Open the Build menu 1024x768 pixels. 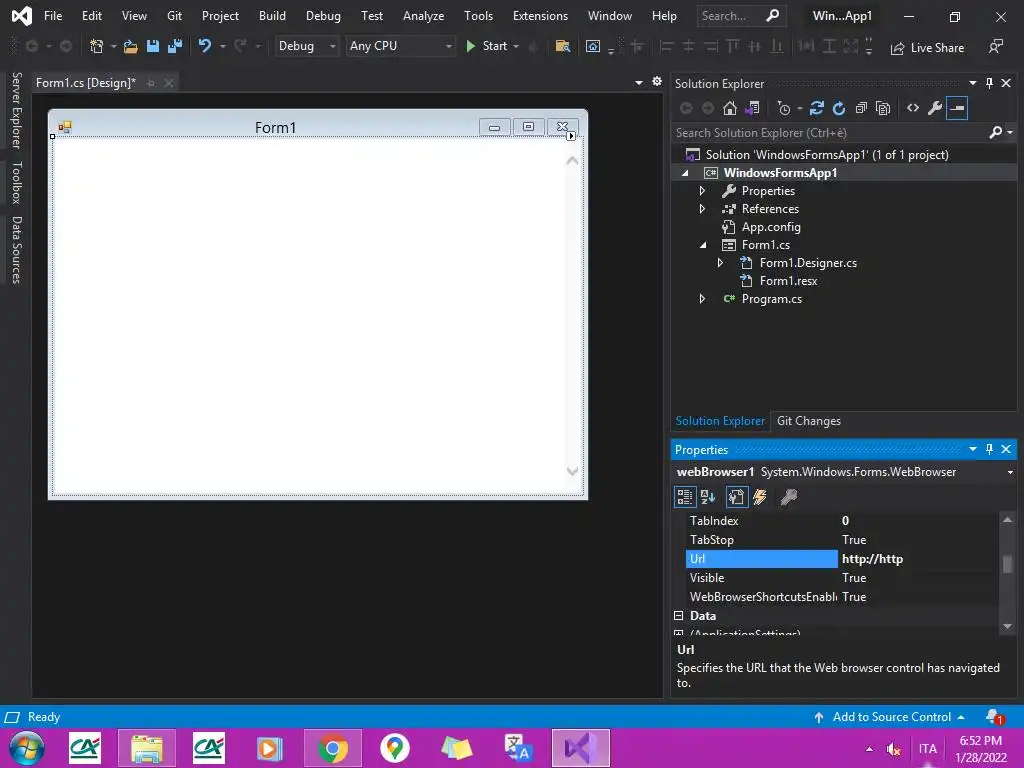pyautogui.click(x=272, y=16)
